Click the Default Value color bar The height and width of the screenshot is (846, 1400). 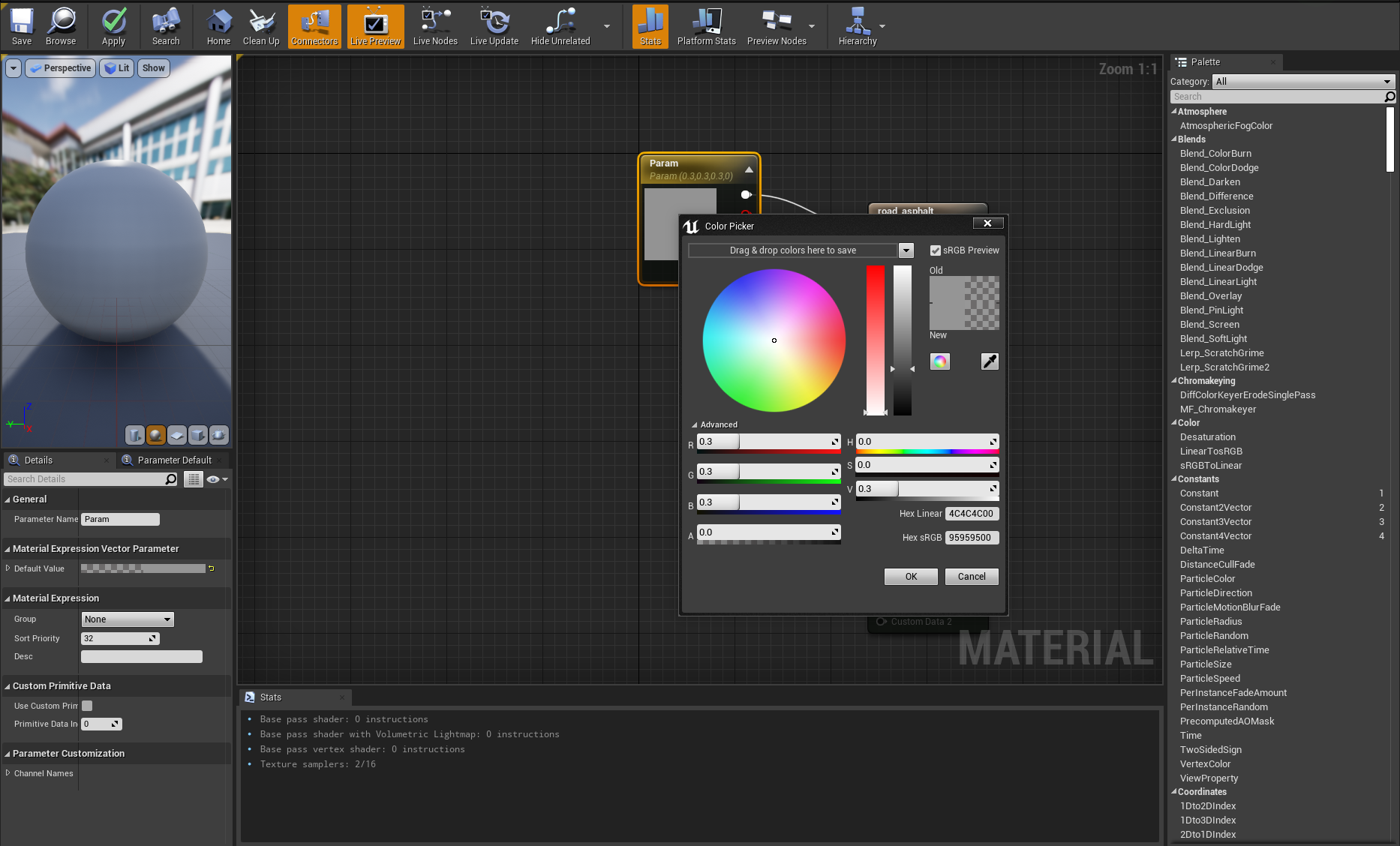(x=143, y=568)
